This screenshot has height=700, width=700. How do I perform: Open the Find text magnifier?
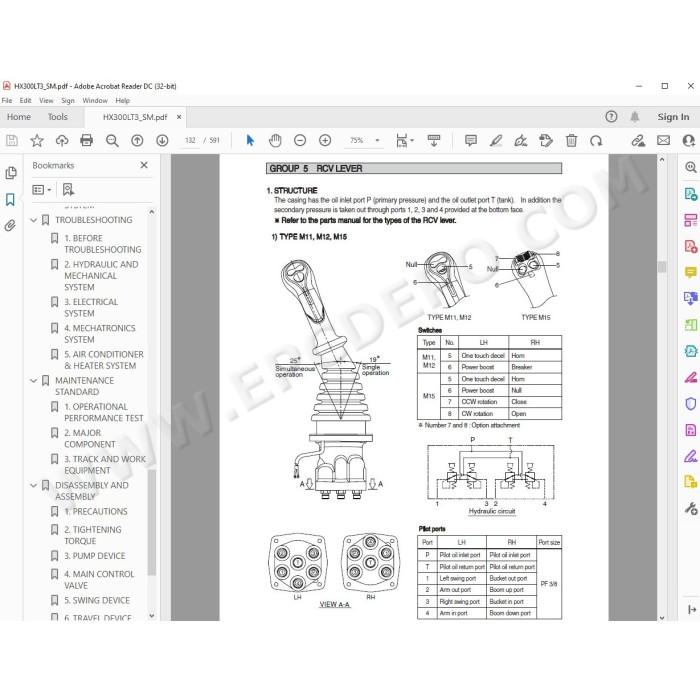point(112,141)
